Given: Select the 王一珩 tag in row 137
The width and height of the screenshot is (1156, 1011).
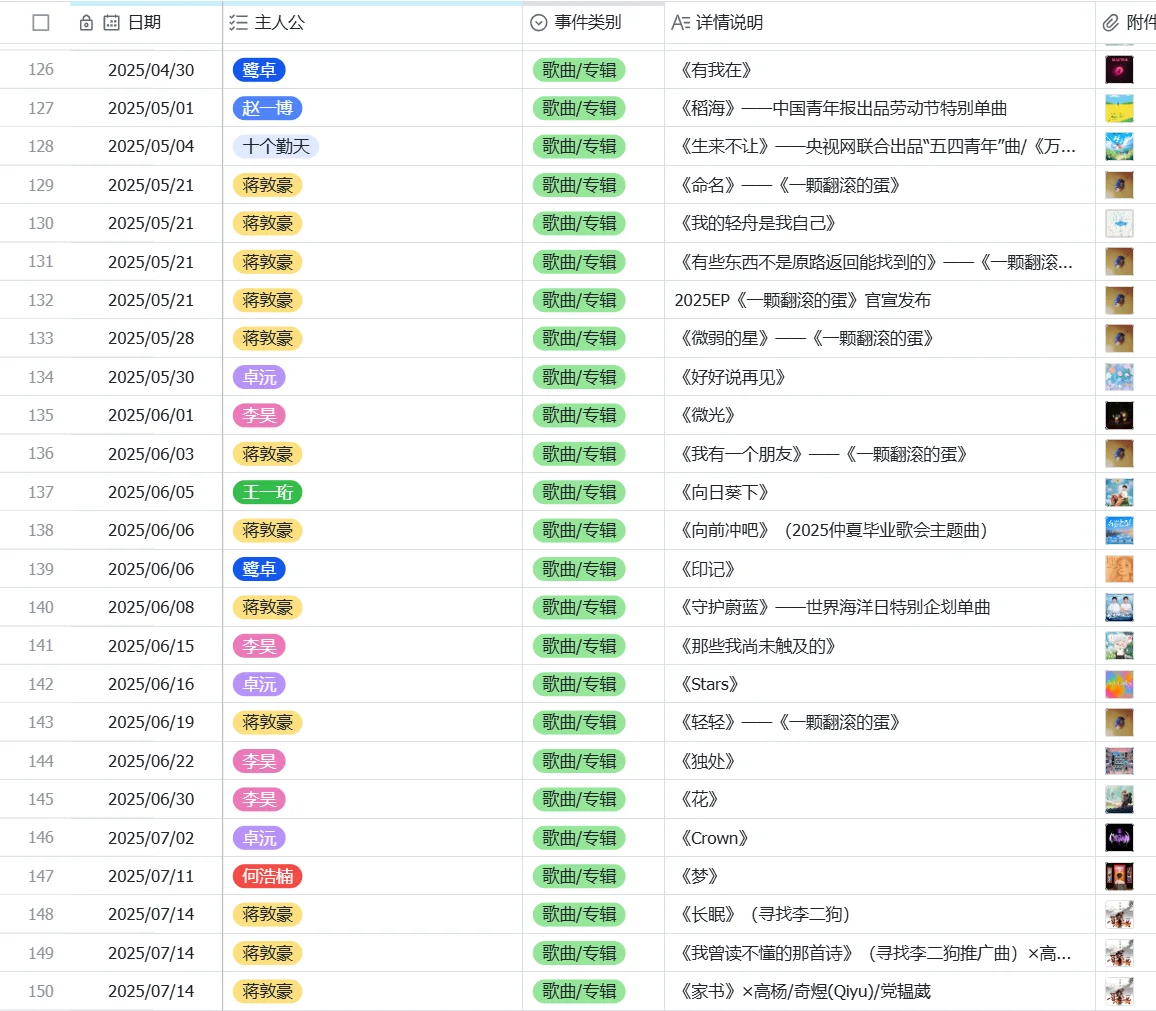Looking at the screenshot, I should (x=266, y=492).
